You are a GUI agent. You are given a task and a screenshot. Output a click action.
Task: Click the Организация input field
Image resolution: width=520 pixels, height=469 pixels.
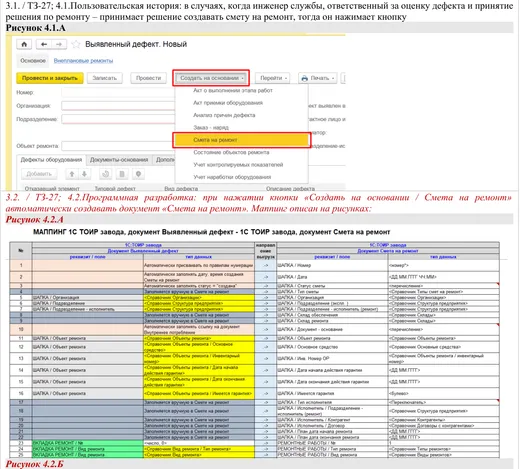pos(118,106)
